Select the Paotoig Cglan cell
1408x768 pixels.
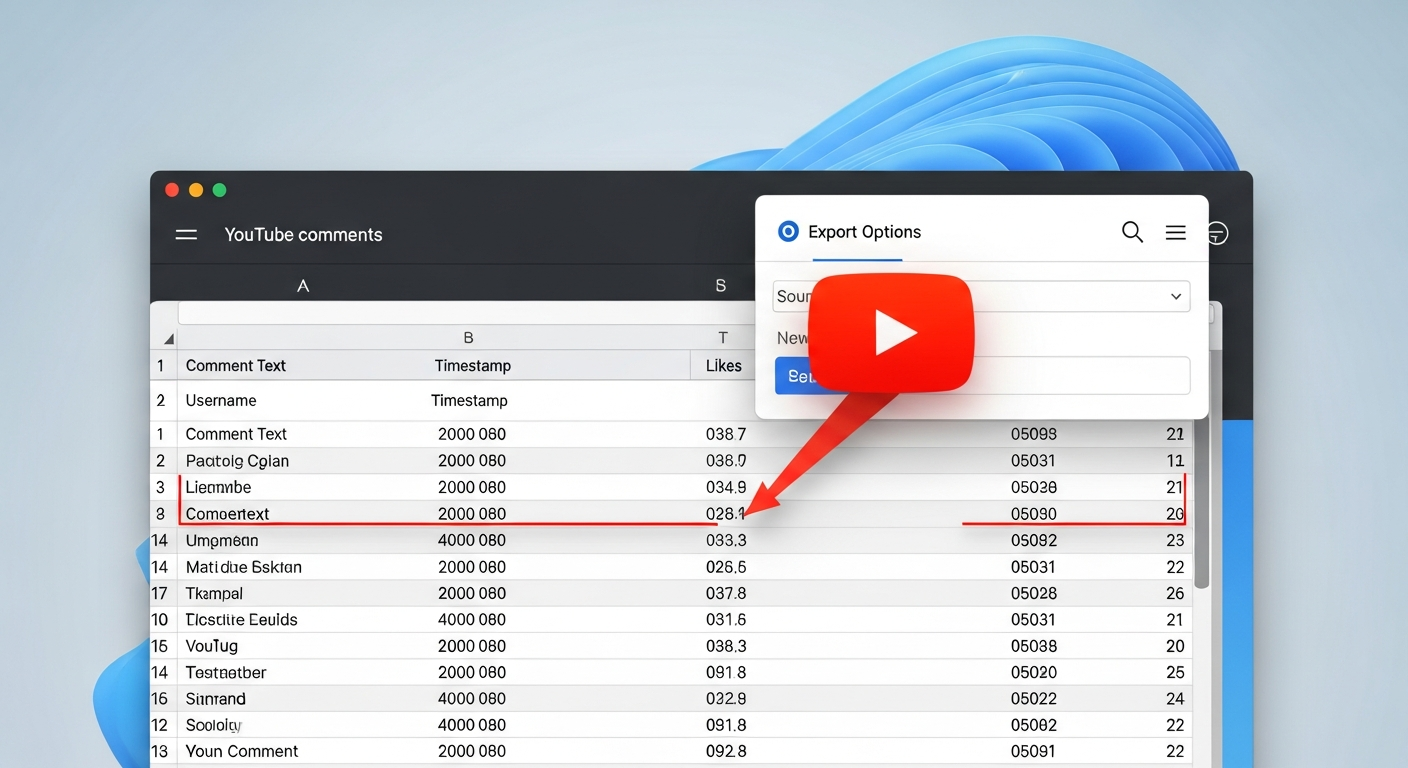(x=237, y=461)
